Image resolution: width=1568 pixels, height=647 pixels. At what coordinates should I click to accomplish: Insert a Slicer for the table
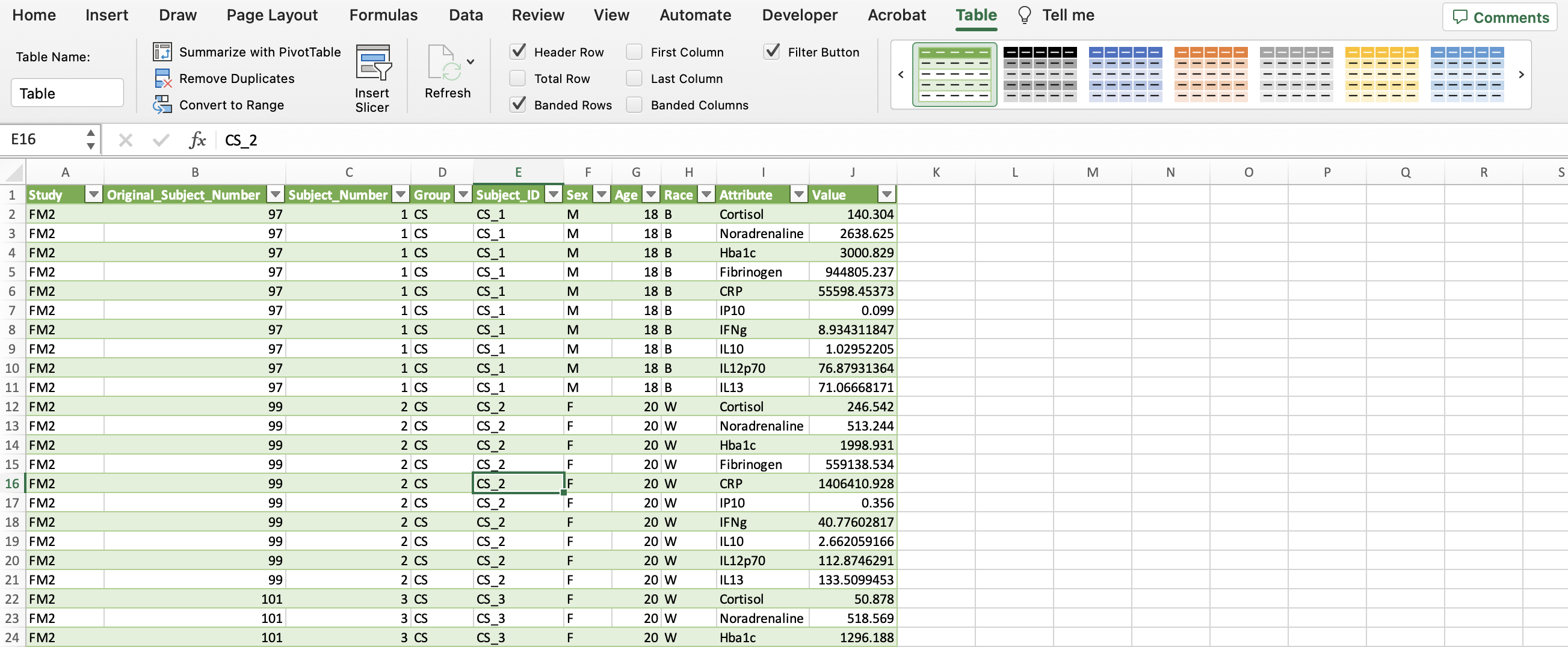tap(372, 78)
